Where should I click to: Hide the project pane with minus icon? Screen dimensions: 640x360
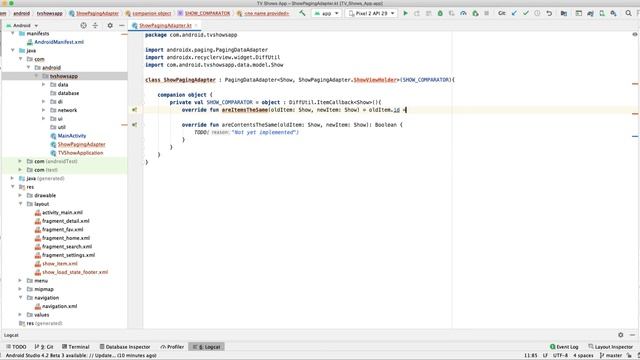point(122,25)
